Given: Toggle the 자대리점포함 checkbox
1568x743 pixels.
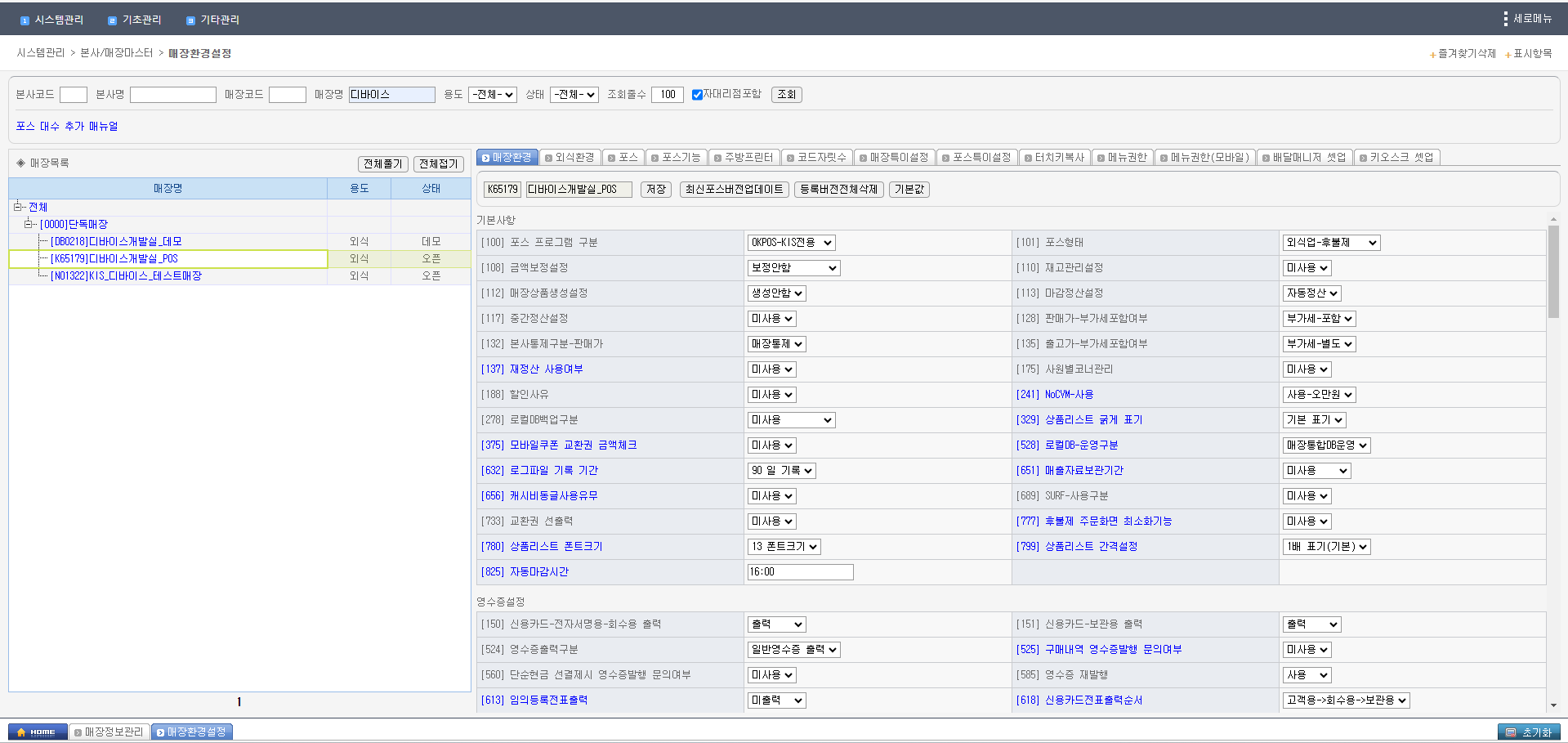Looking at the screenshot, I should coord(697,95).
